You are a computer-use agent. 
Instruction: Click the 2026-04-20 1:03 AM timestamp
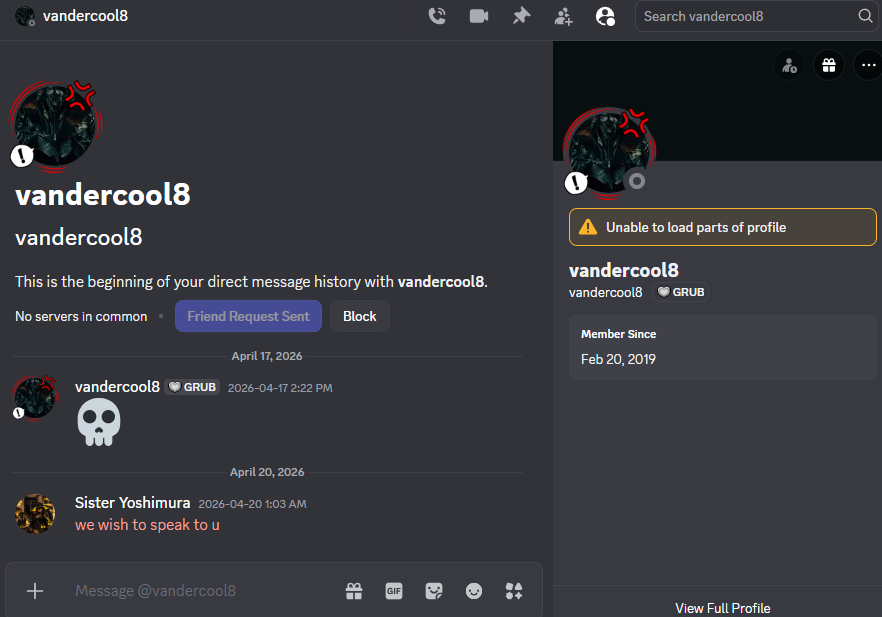click(253, 504)
